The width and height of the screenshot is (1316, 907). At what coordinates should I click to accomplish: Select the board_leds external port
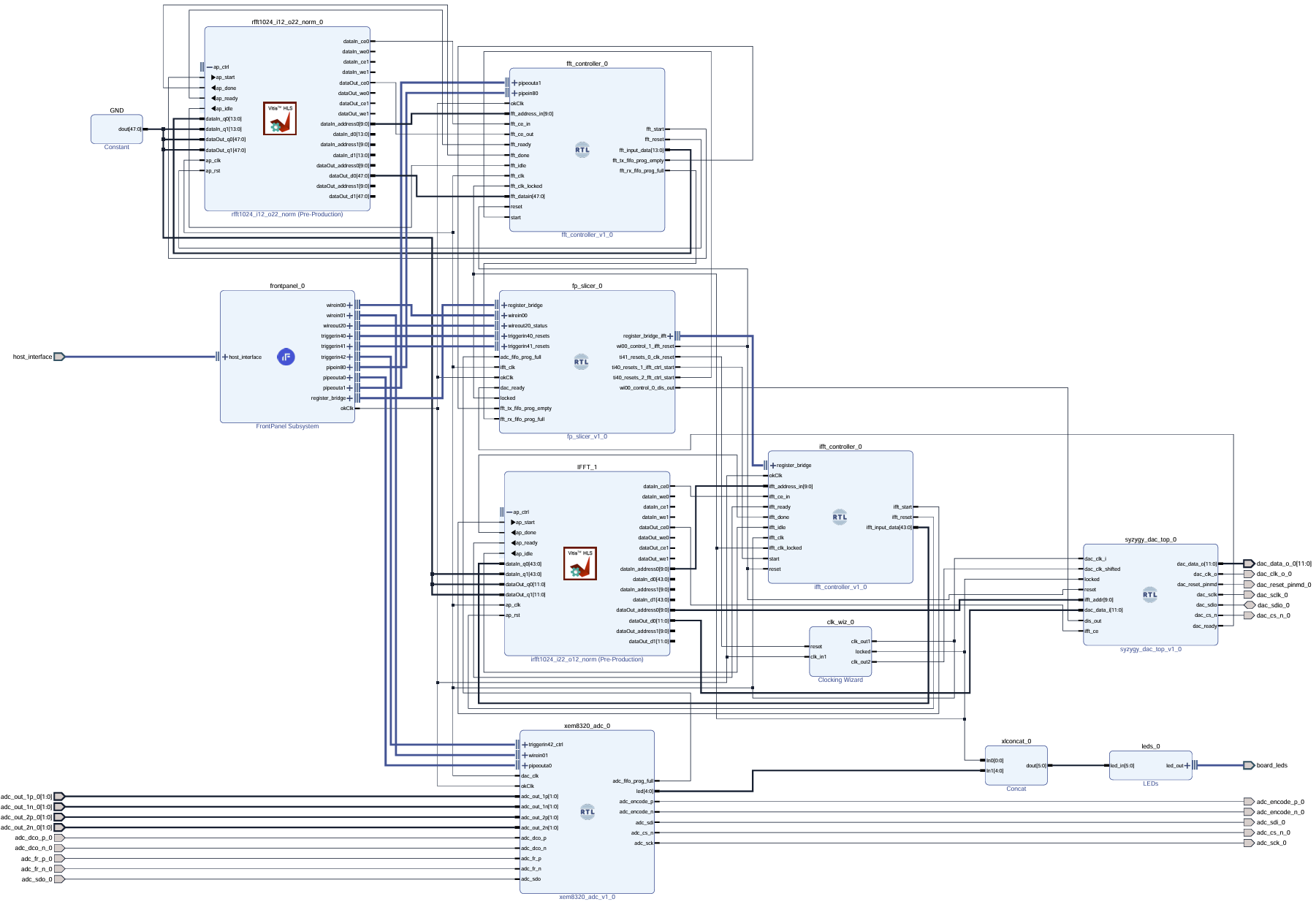1249,766
